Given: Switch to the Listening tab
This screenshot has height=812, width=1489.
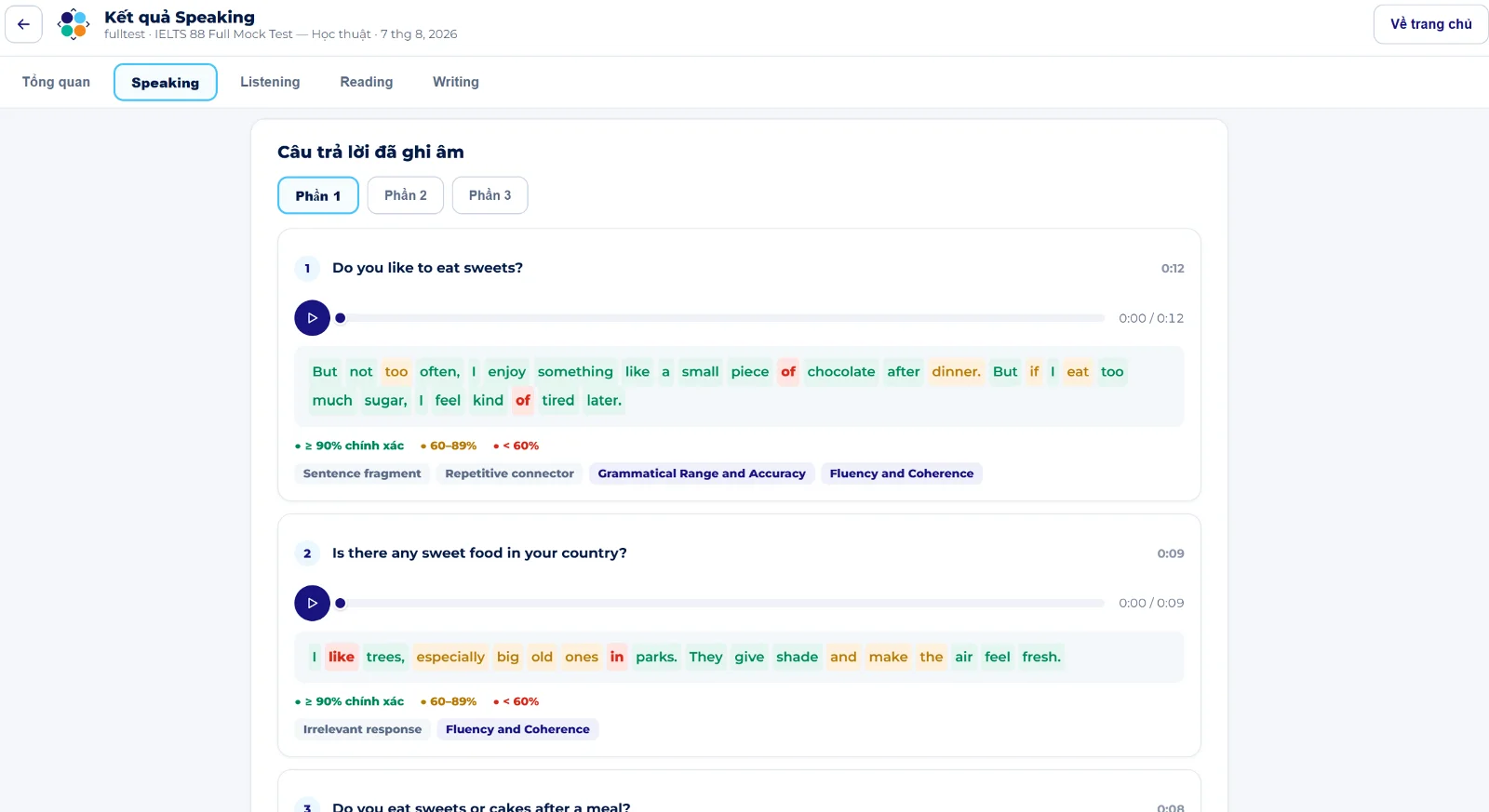Looking at the screenshot, I should [x=270, y=82].
